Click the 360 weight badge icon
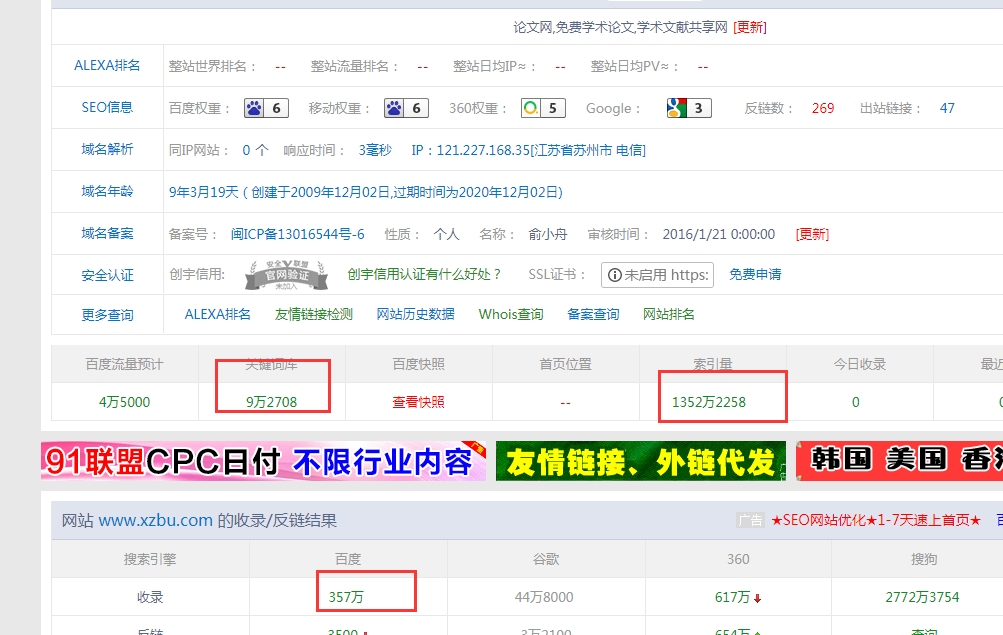The width and height of the screenshot is (1003, 635). click(542, 108)
